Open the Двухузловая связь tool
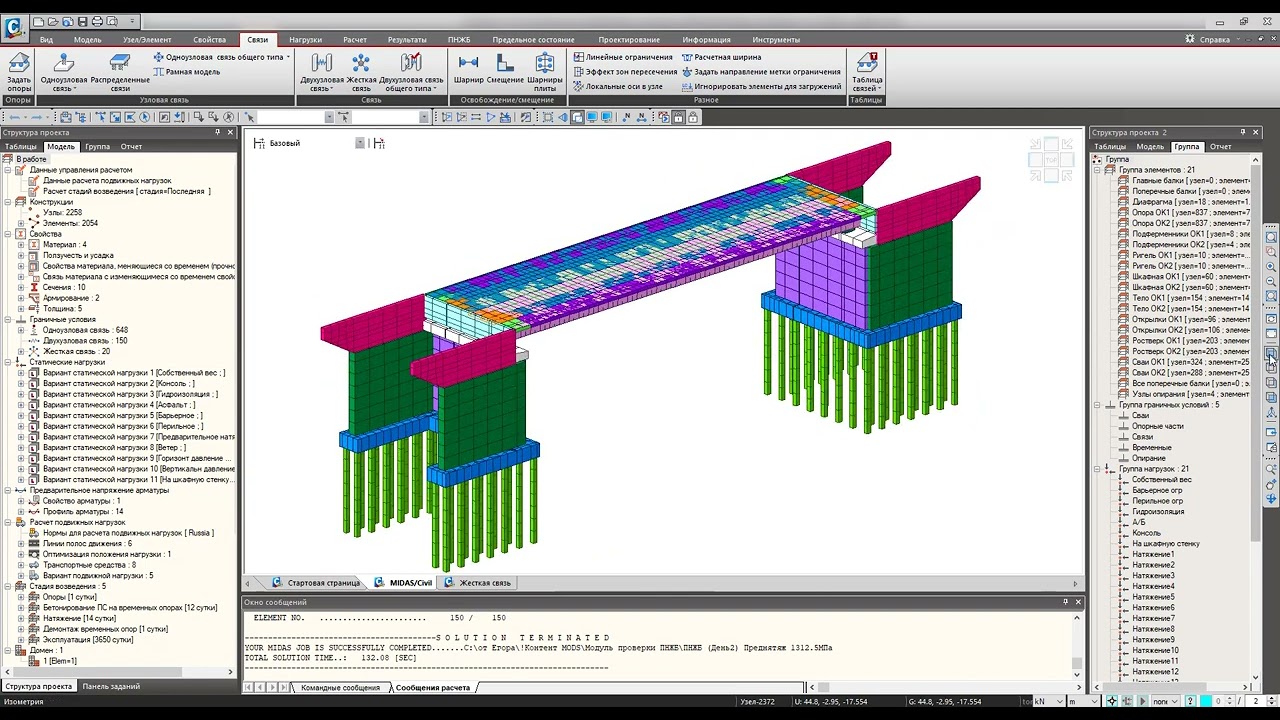Viewport: 1280px width, 720px height. 322,72
